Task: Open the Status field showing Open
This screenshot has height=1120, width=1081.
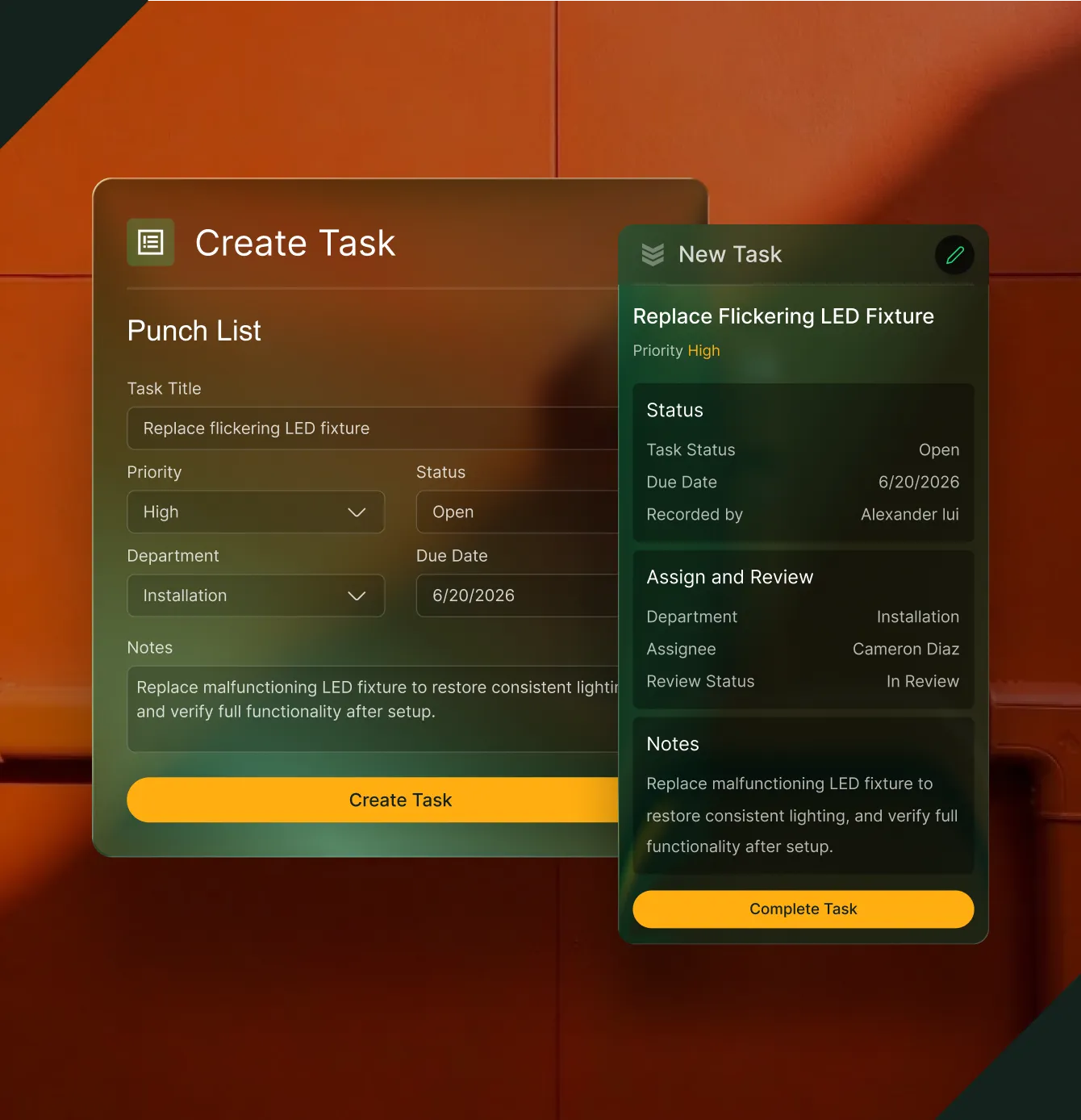Action: 517,512
